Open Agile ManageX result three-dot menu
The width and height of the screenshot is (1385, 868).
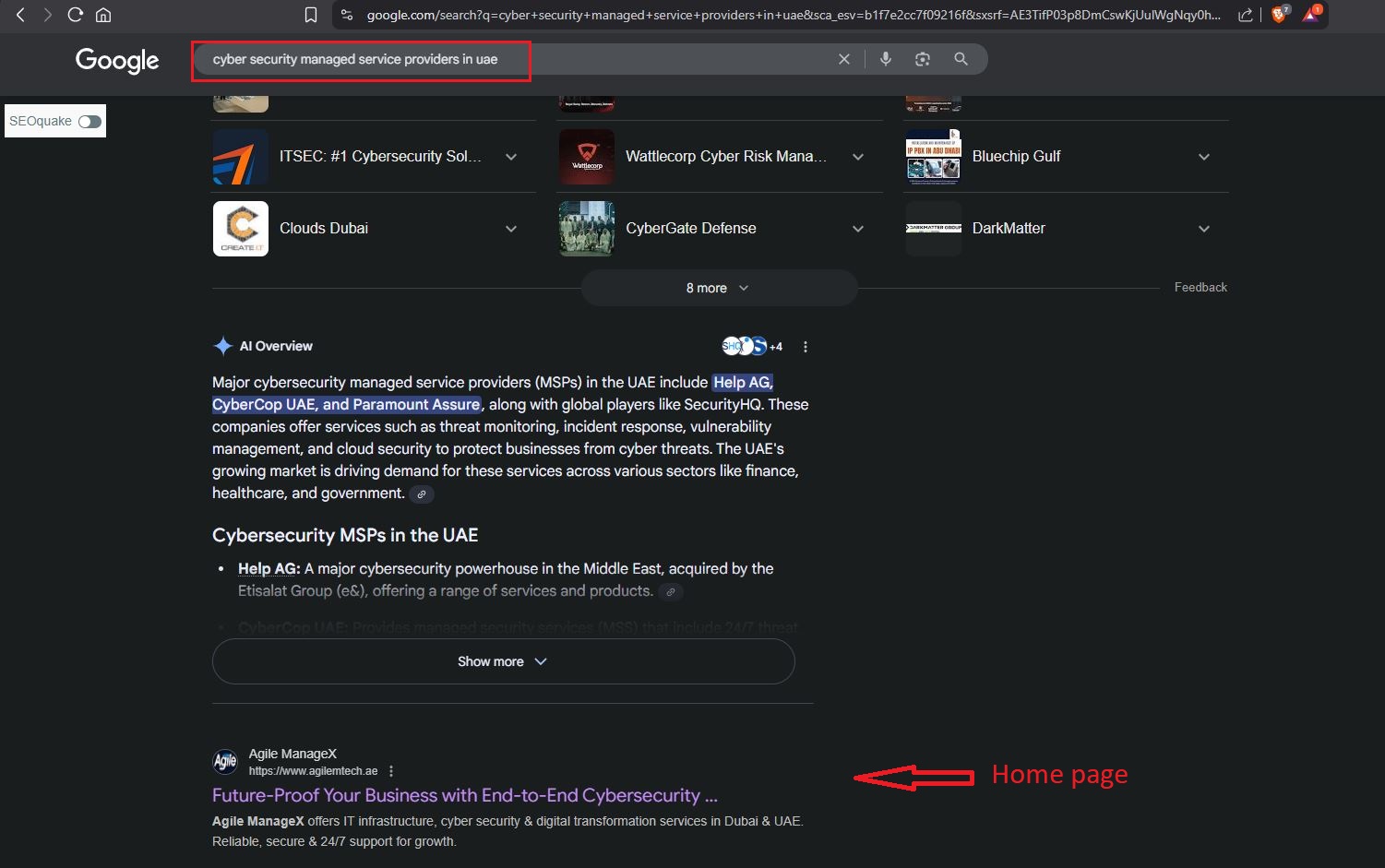click(x=391, y=771)
